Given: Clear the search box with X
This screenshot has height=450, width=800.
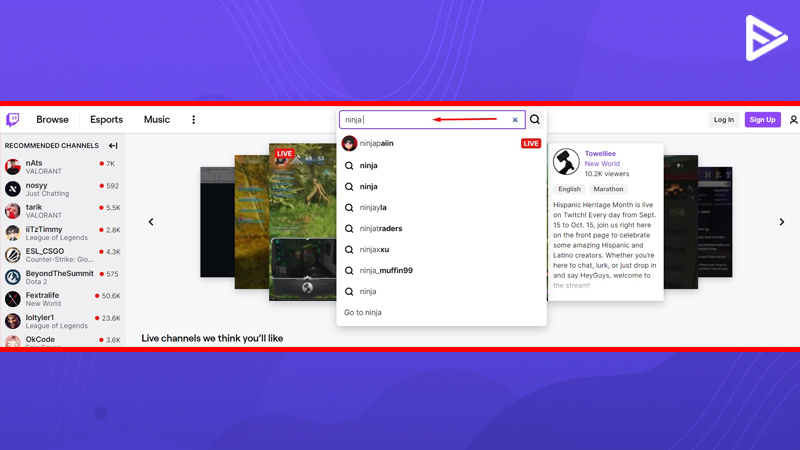Looking at the screenshot, I should 515,119.
